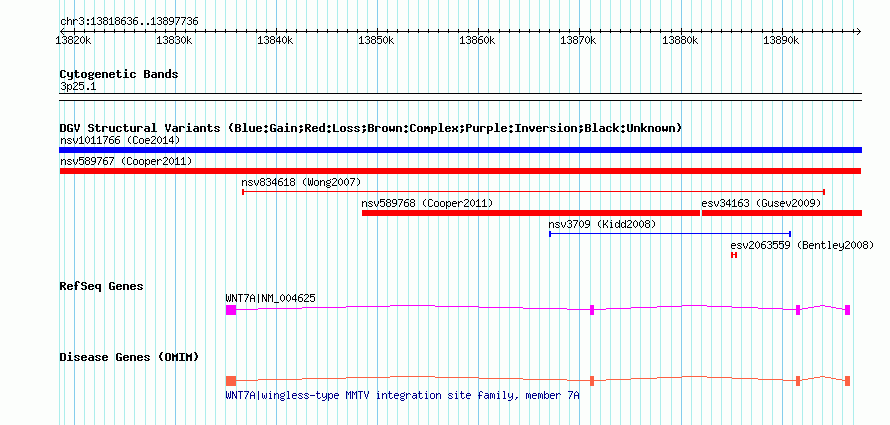Screen dimensions: 890x425
Task: Click the 13870k ruler tick label
Action: (x=579, y=40)
